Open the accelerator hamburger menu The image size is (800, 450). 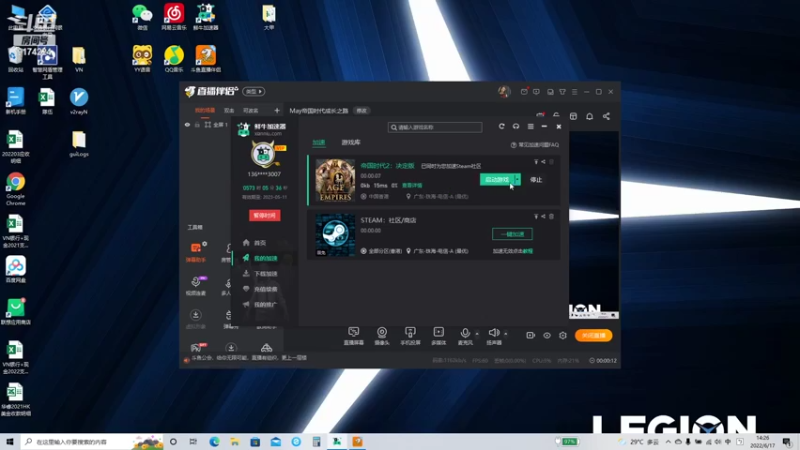pyautogui.click(x=531, y=127)
